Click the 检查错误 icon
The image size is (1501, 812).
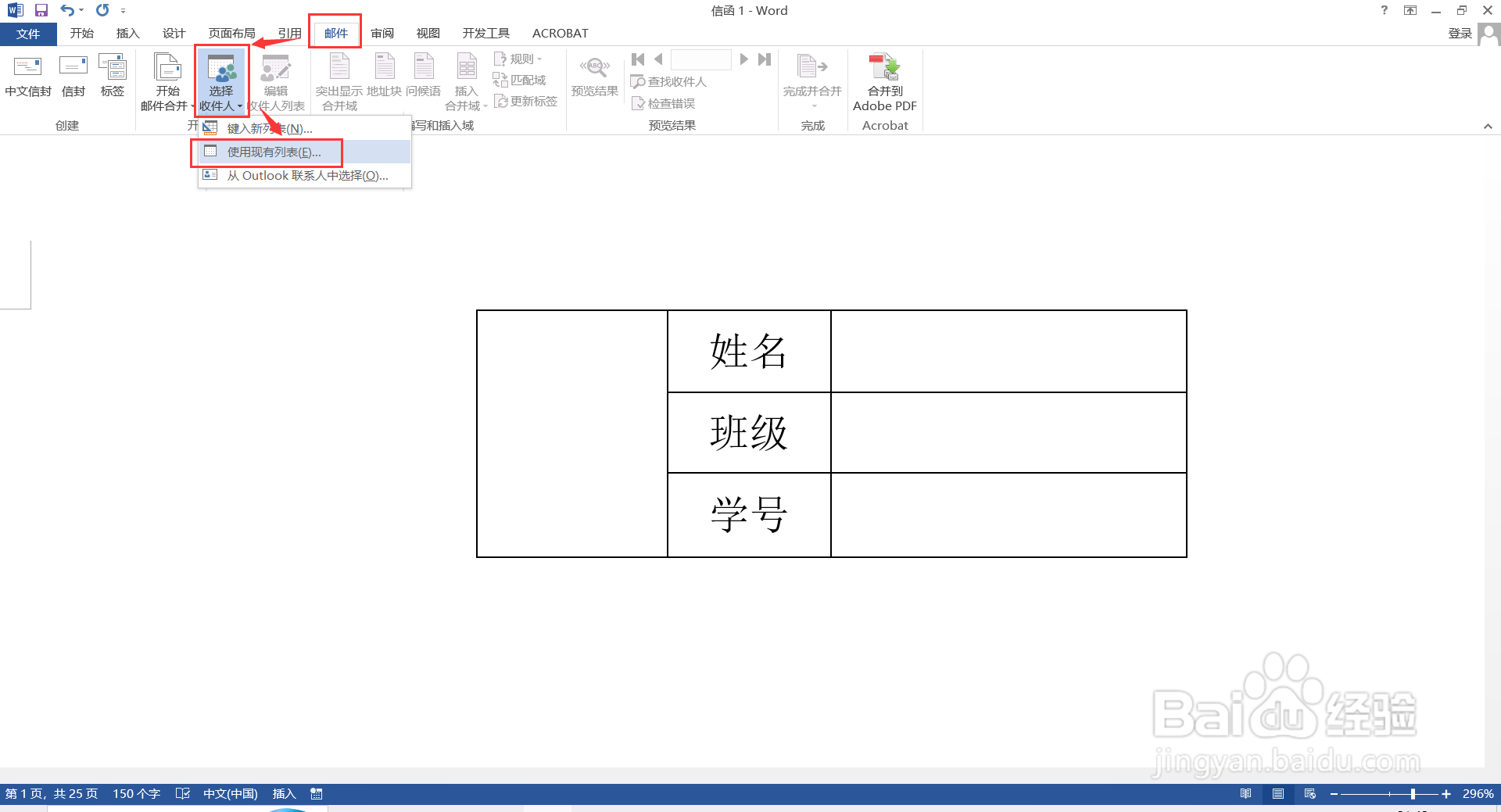pyautogui.click(x=664, y=102)
